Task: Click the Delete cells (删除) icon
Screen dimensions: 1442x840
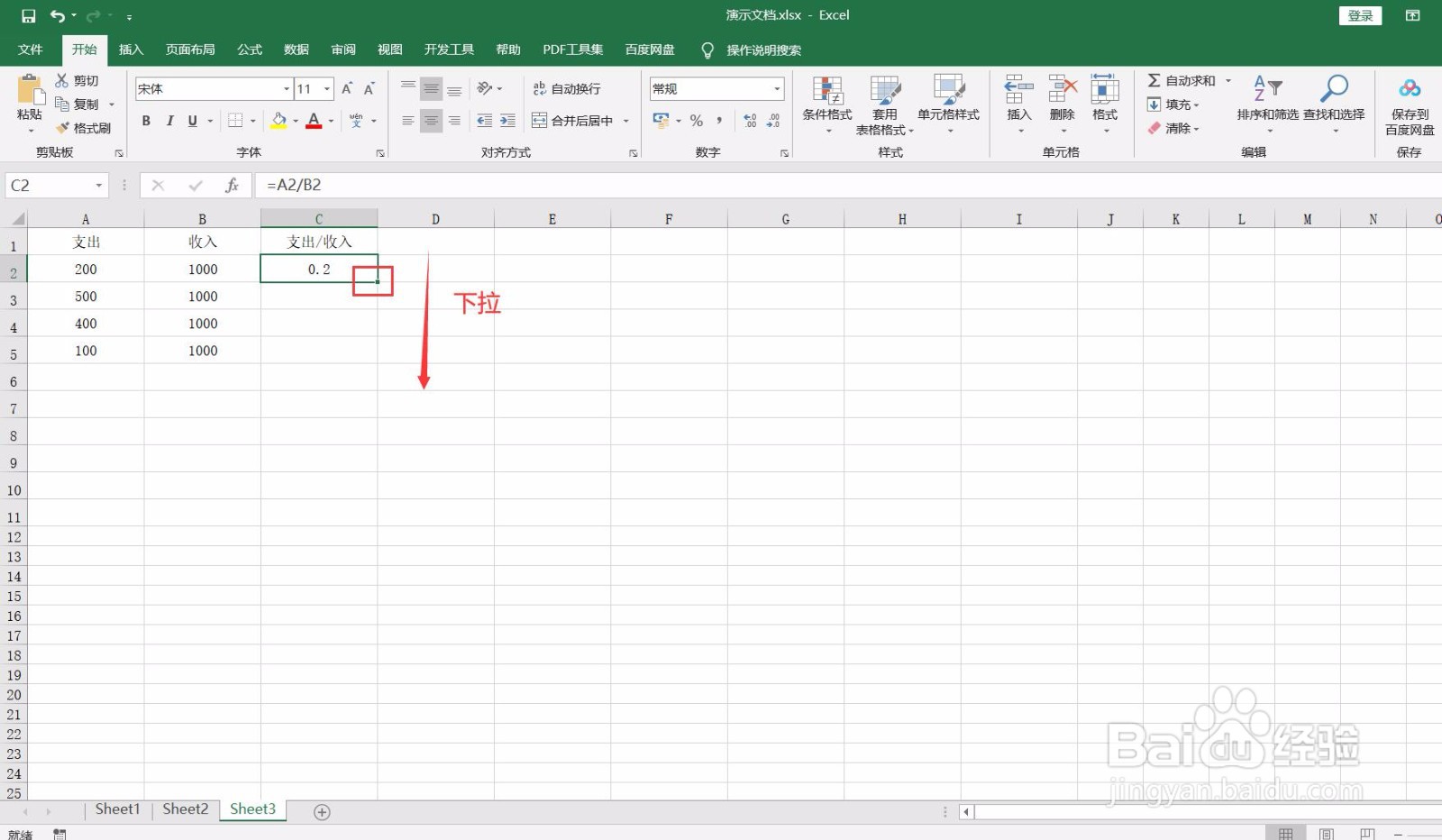Action: pos(1063,90)
